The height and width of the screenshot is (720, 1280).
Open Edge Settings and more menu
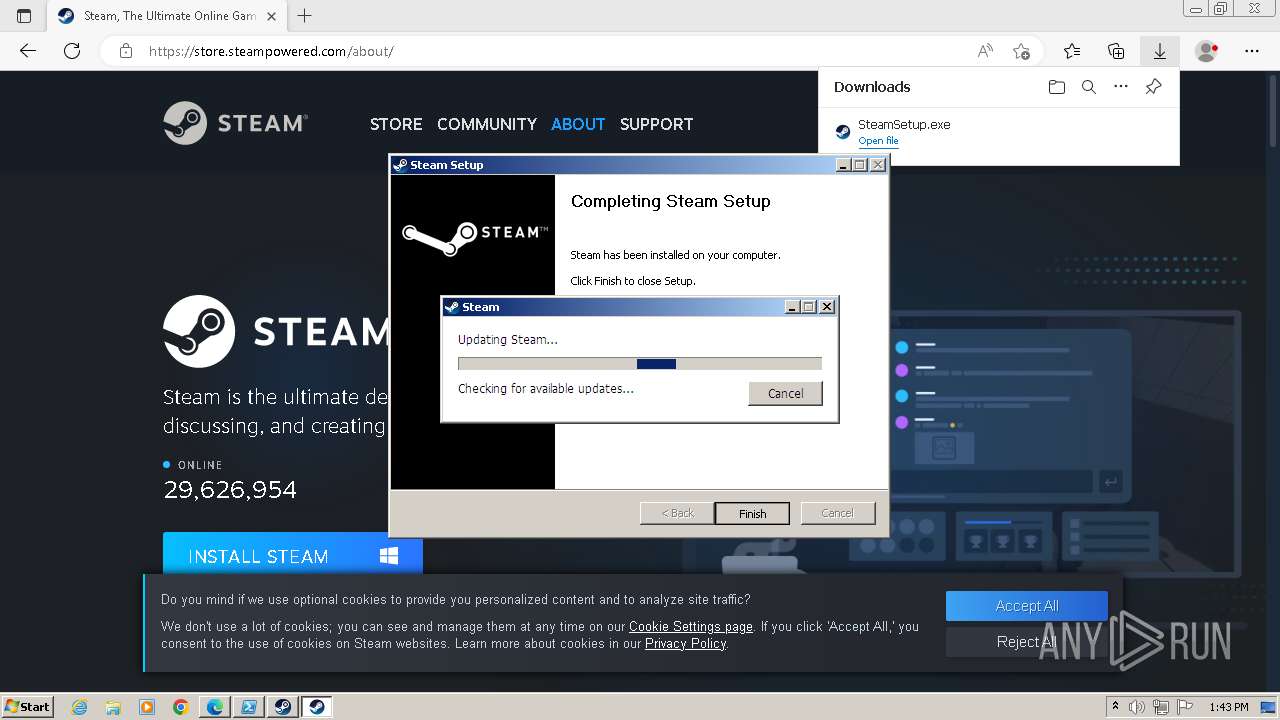1252,51
